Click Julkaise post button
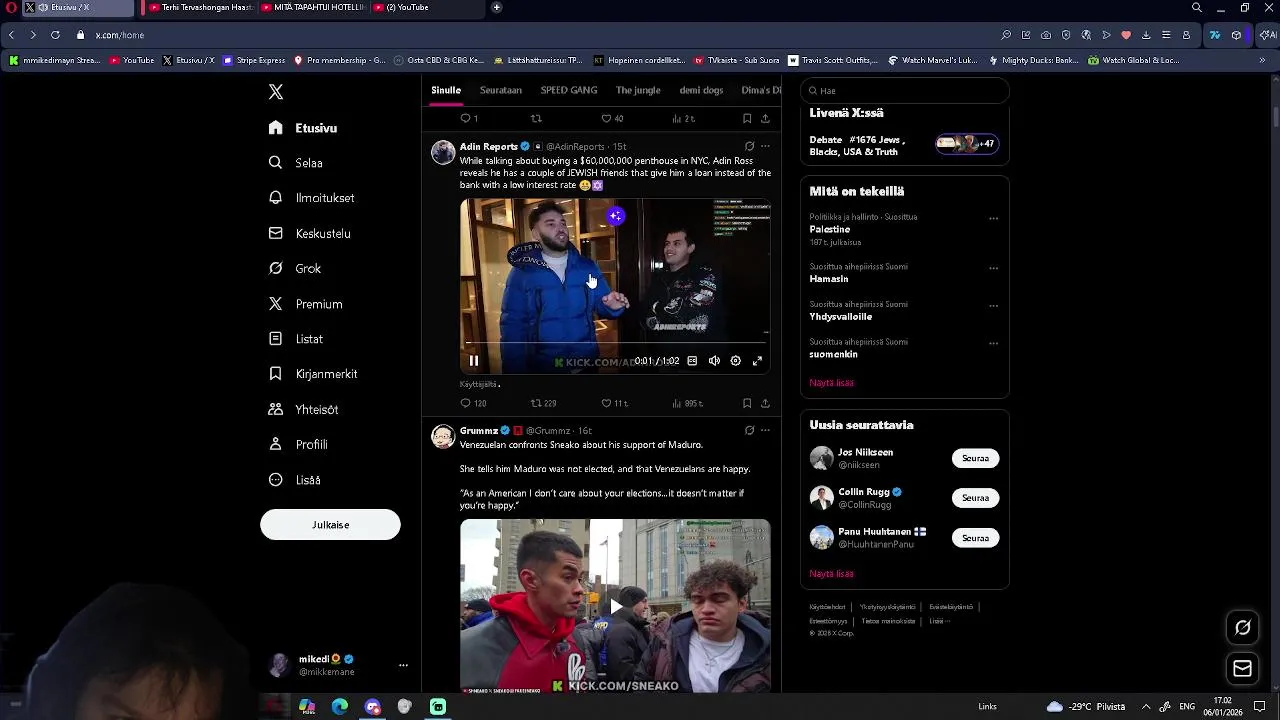 (x=330, y=525)
